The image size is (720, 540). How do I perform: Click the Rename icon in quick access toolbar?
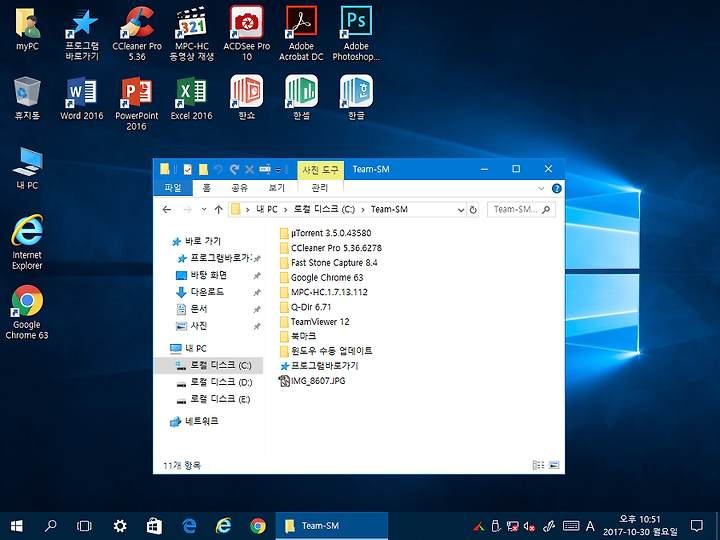pyautogui.click(x=265, y=169)
